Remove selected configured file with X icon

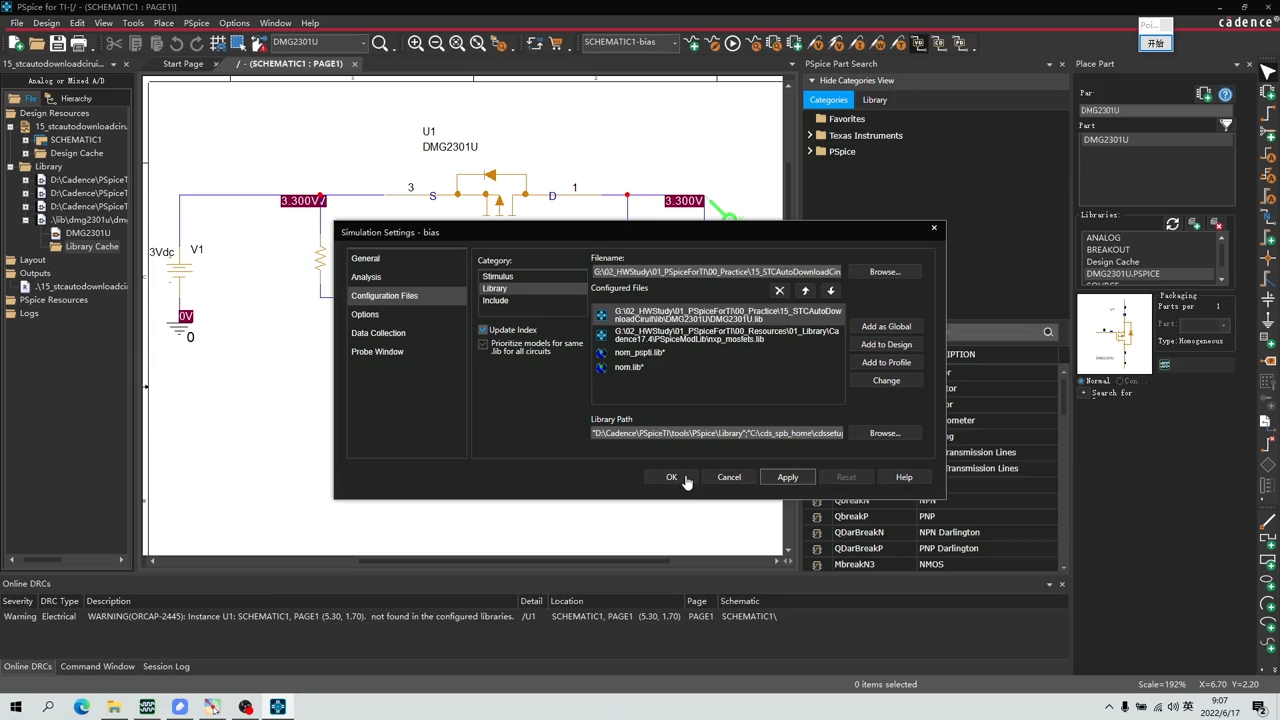[780, 291]
